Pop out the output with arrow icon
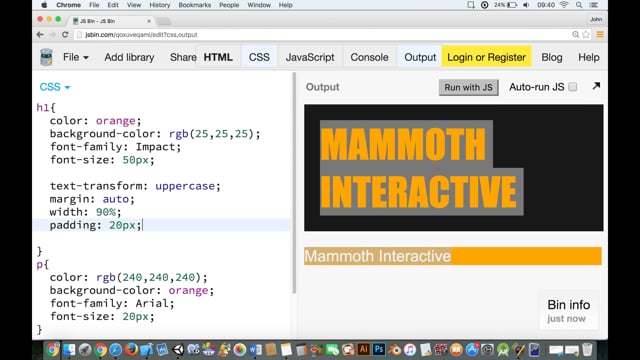This screenshot has width=640, height=360. click(x=596, y=86)
